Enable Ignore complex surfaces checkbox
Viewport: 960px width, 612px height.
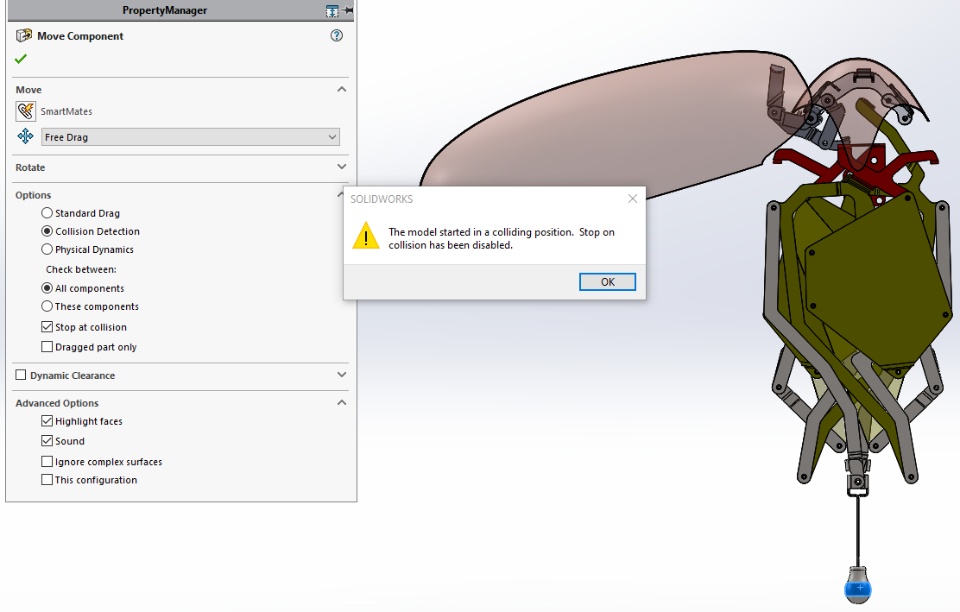[47, 461]
